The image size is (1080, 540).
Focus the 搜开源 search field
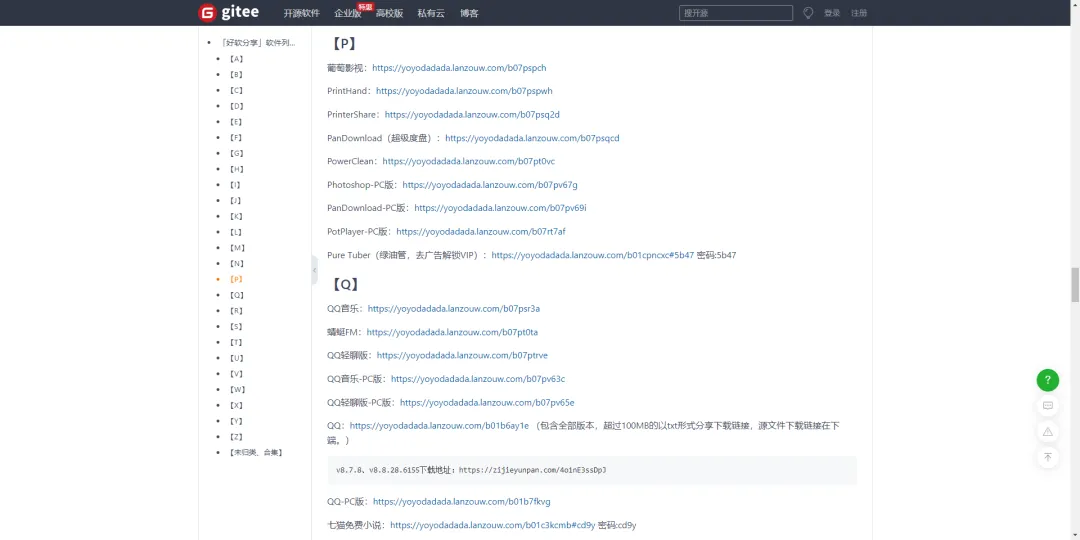(x=736, y=13)
